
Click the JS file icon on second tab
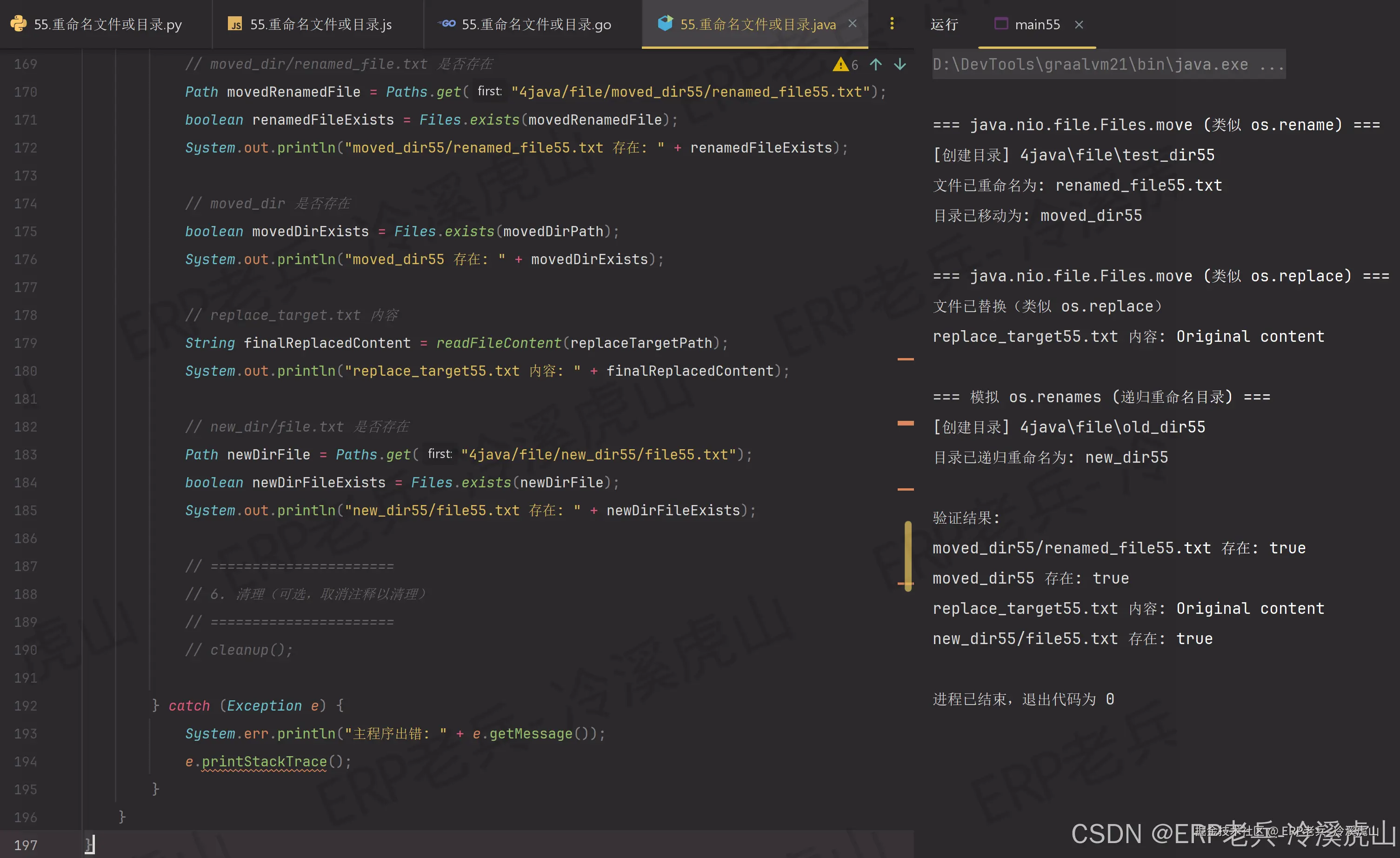(235, 24)
